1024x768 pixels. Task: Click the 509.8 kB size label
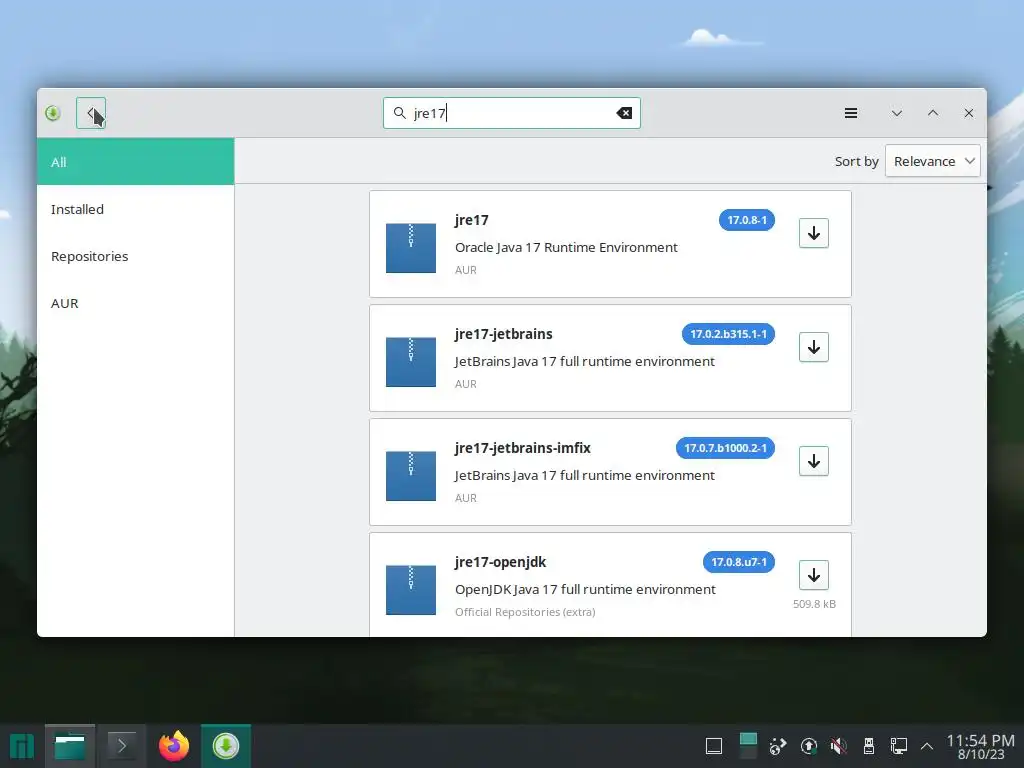click(814, 604)
